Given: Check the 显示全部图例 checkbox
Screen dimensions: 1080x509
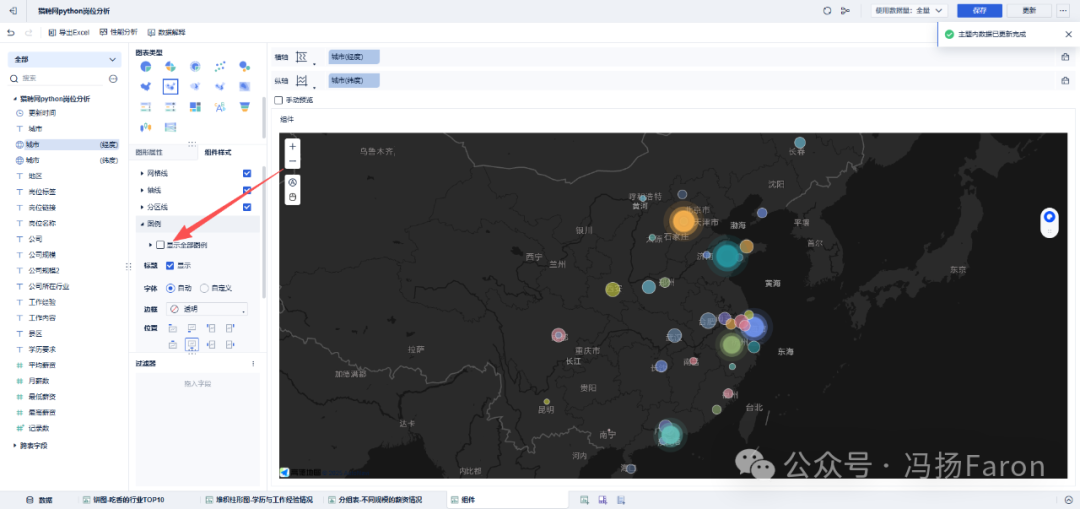Looking at the screenshot, I should tap(160, 245).
